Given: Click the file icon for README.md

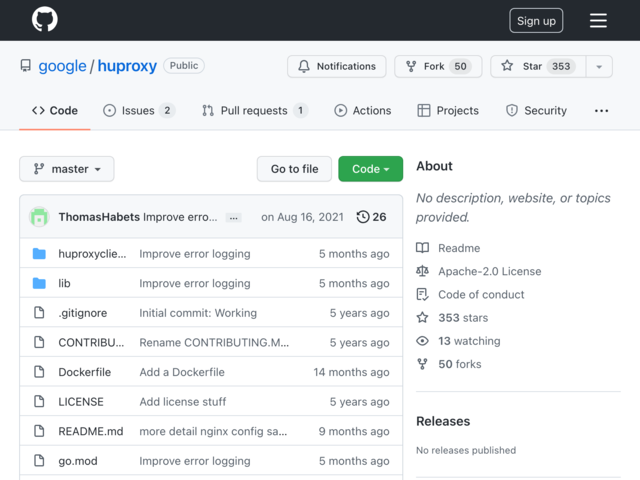Looking at the screenshot, I should 39,431.
